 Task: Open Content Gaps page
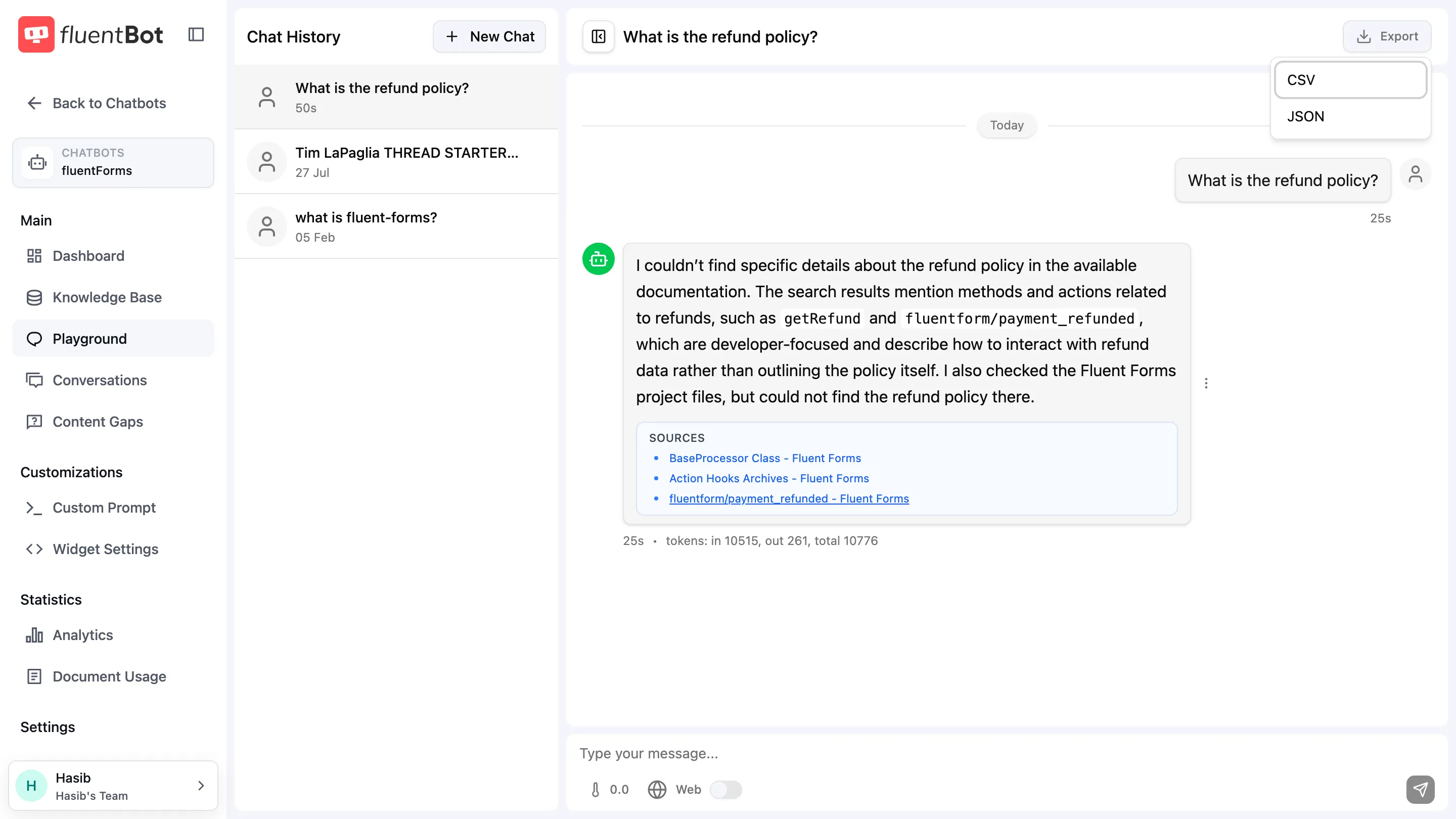tap(113, 422)
